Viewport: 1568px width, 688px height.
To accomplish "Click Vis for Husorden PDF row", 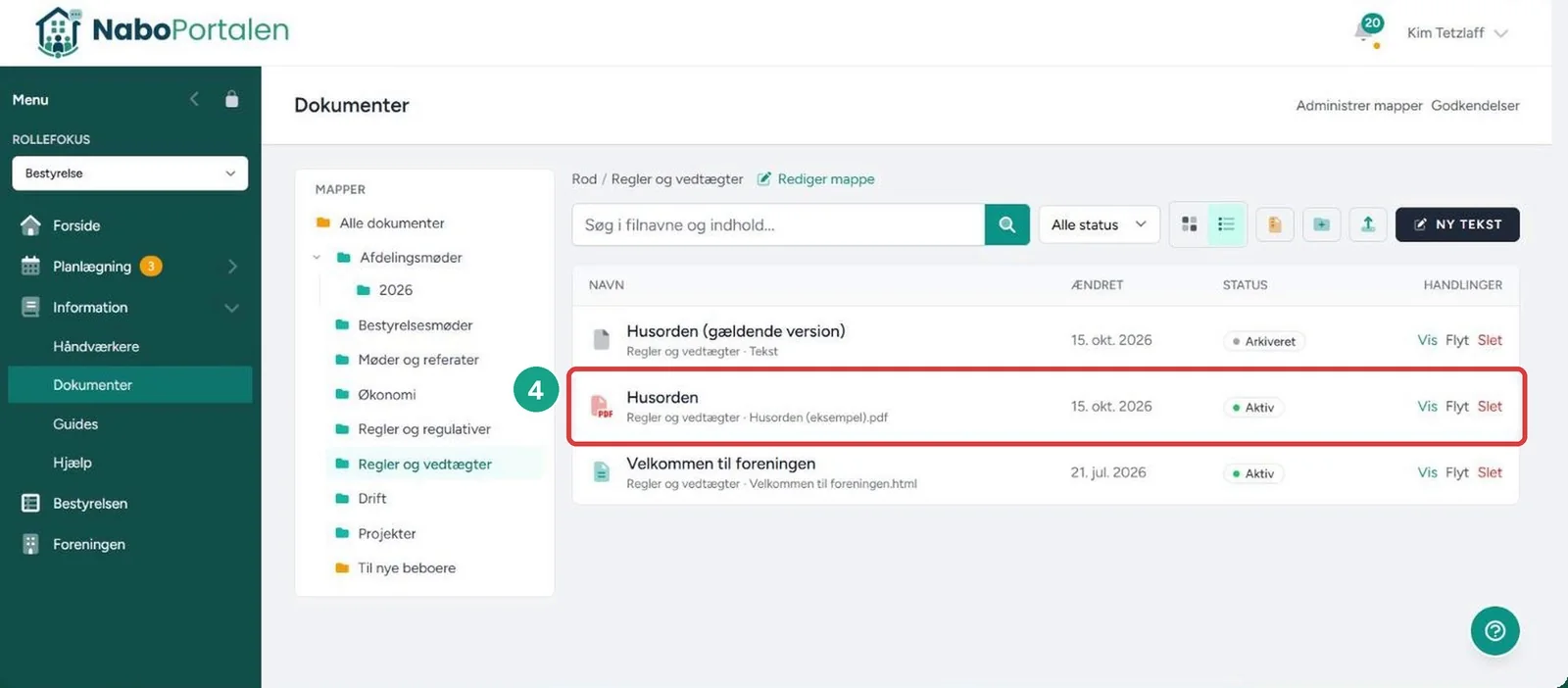I will (x=1427, y=407).
